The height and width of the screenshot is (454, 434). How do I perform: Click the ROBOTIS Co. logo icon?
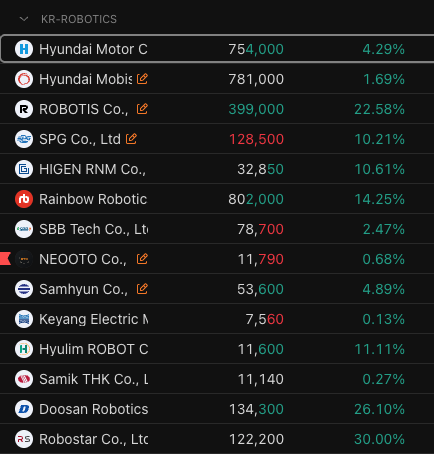click(x=24, y=109)
